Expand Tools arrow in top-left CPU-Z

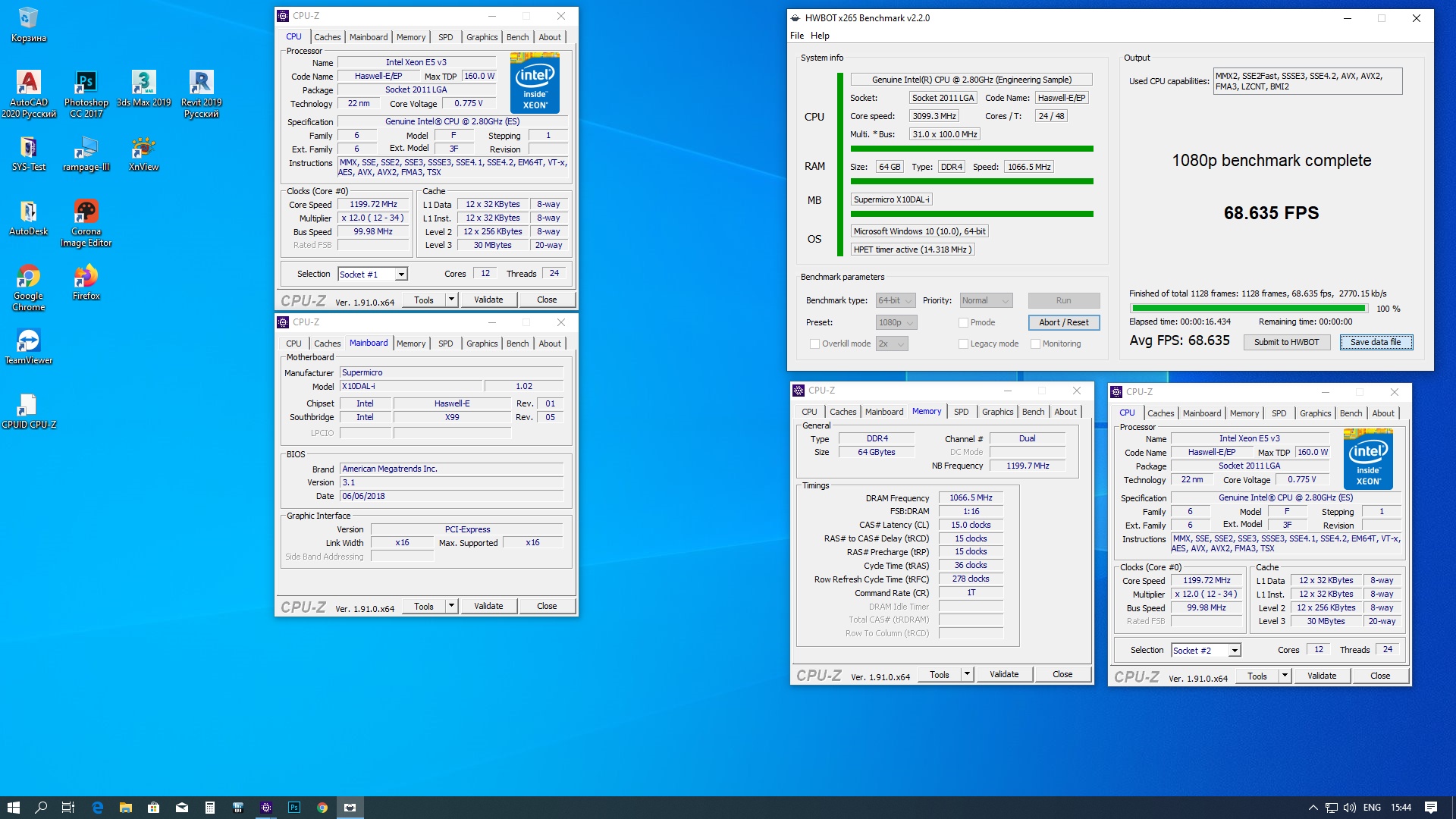point(451,300)
